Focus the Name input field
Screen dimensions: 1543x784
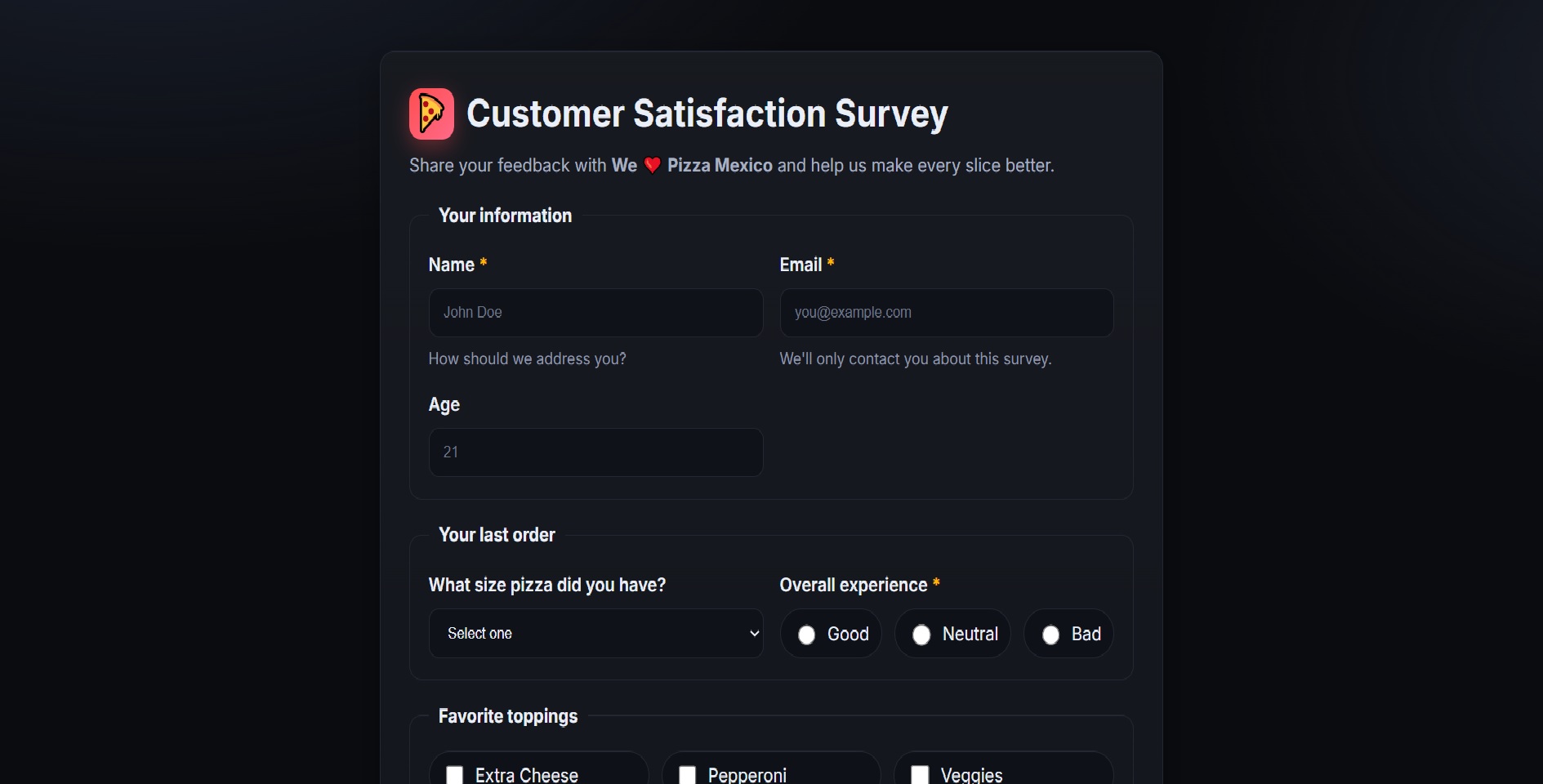[x=595, y=313]
